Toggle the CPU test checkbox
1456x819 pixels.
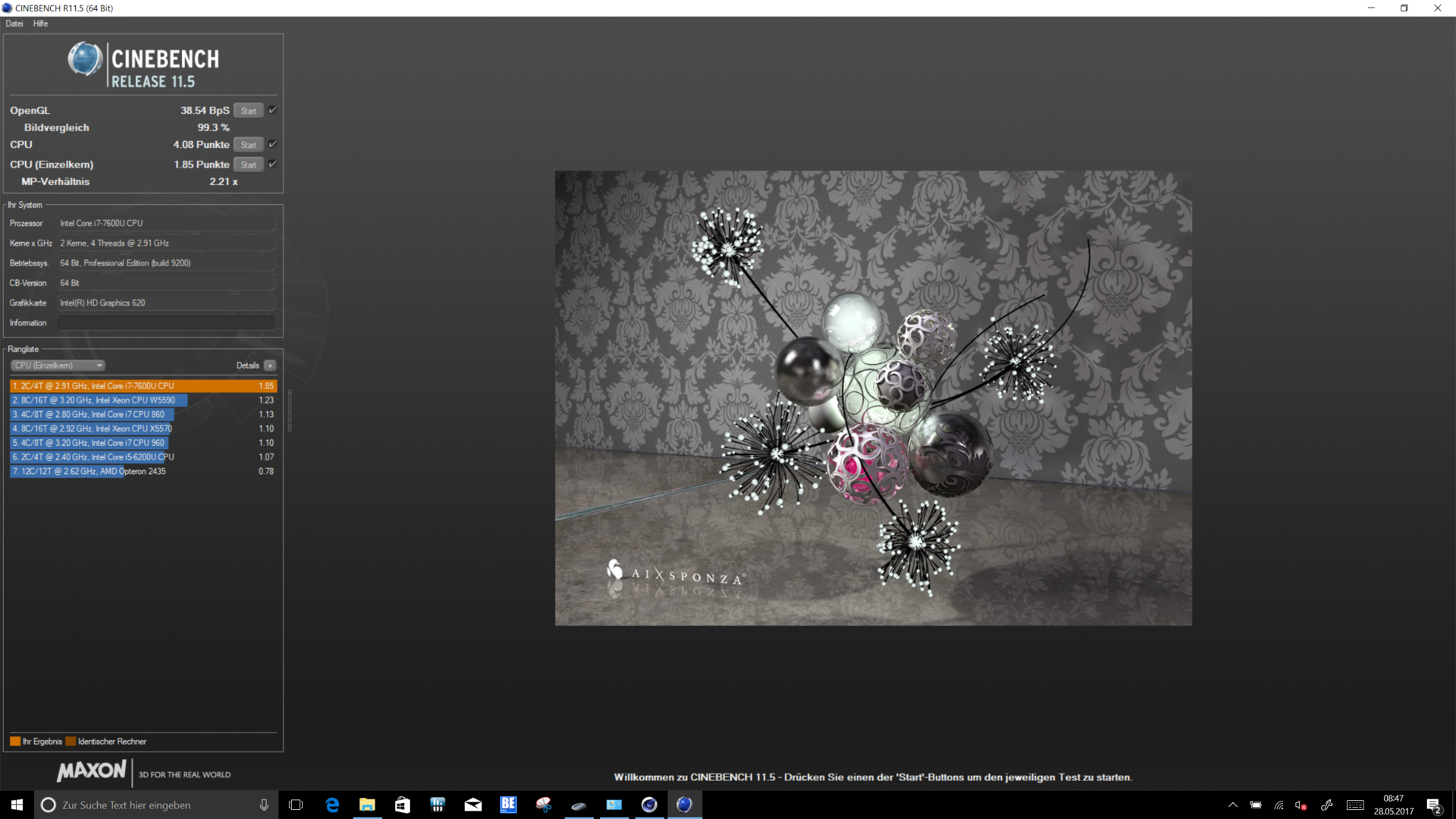click(x=273, y=144)
